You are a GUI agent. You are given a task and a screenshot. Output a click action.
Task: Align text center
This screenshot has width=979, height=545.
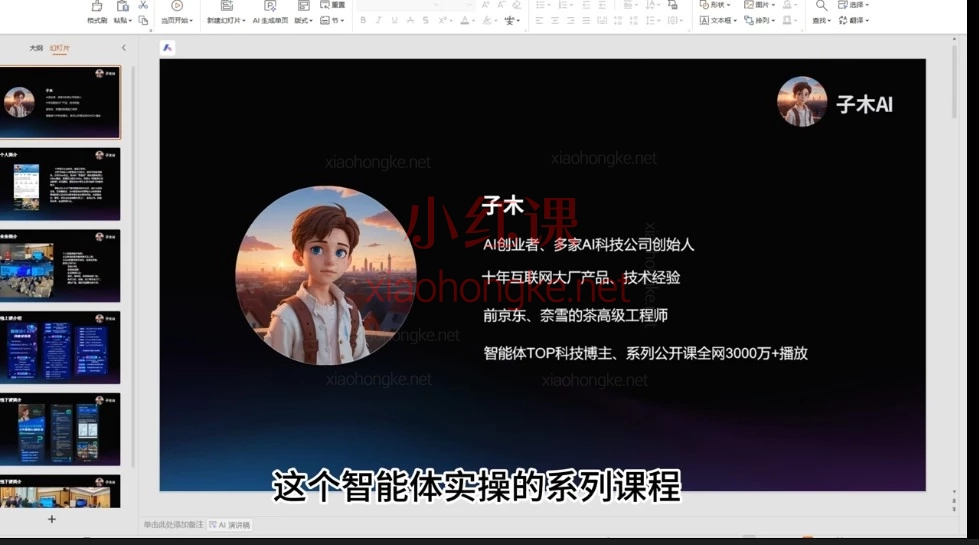tap(555, 21)
